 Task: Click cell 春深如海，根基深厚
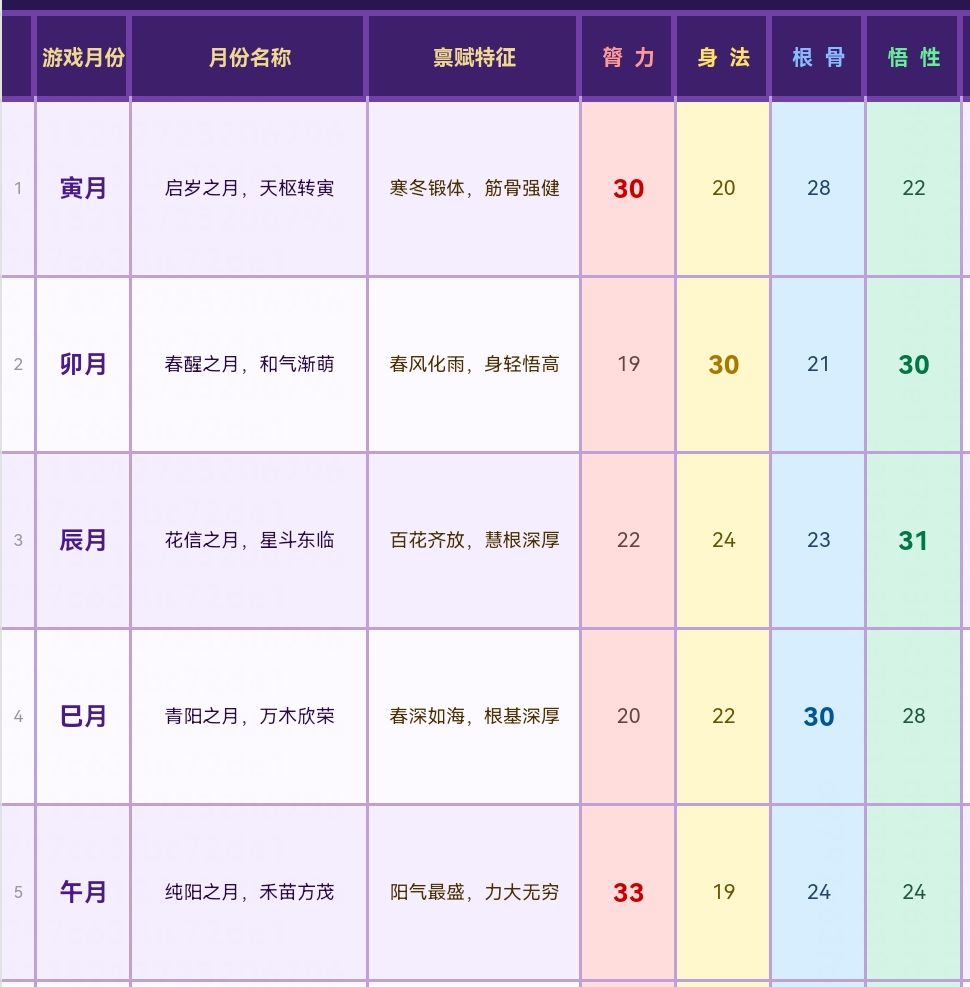click(x=474, y=716)
